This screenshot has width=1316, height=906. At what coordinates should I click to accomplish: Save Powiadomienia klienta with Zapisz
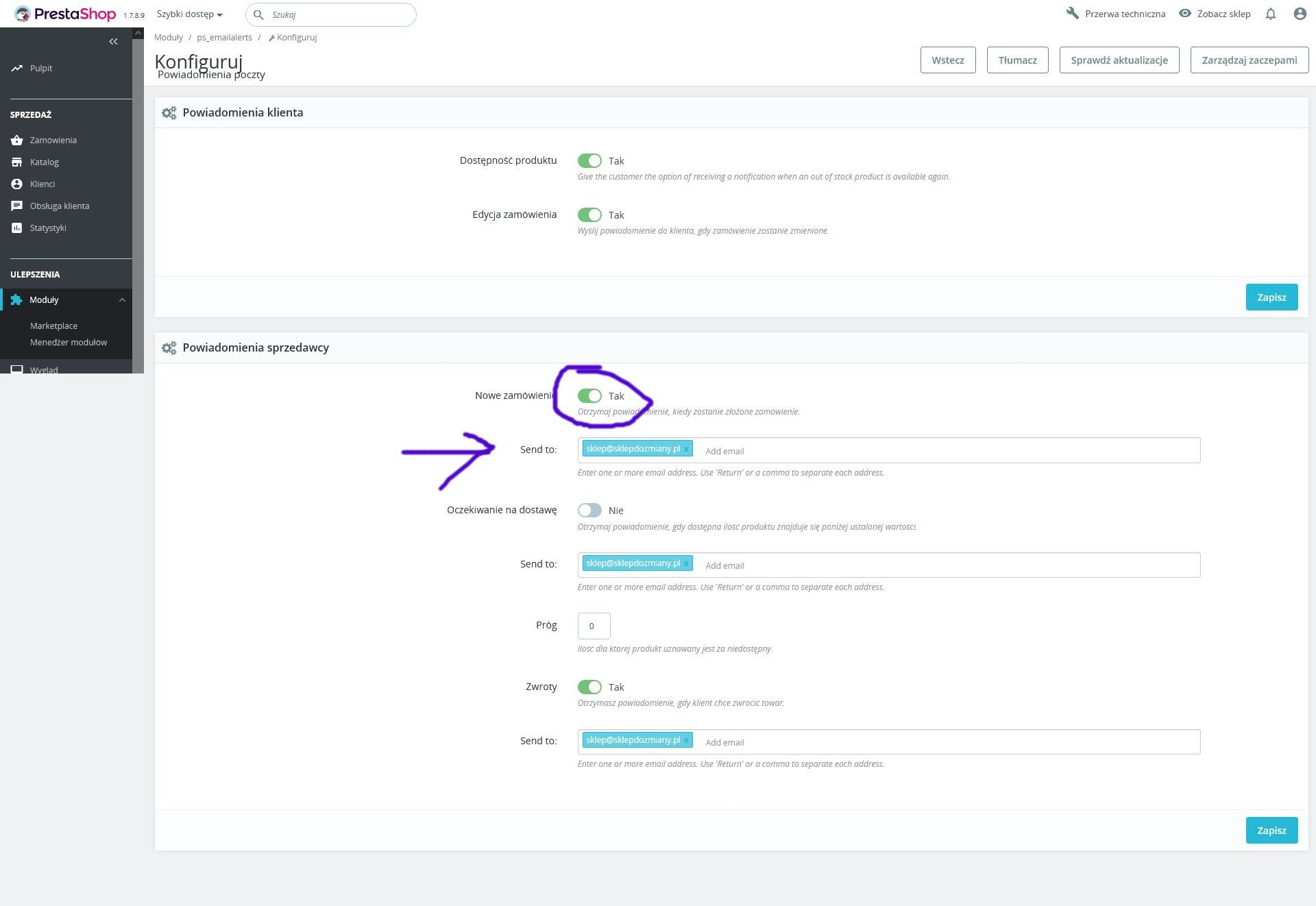click(1271, 297)
